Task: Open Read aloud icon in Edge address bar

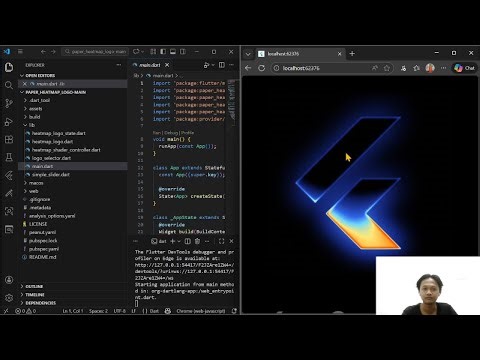Action: point(375,68)
